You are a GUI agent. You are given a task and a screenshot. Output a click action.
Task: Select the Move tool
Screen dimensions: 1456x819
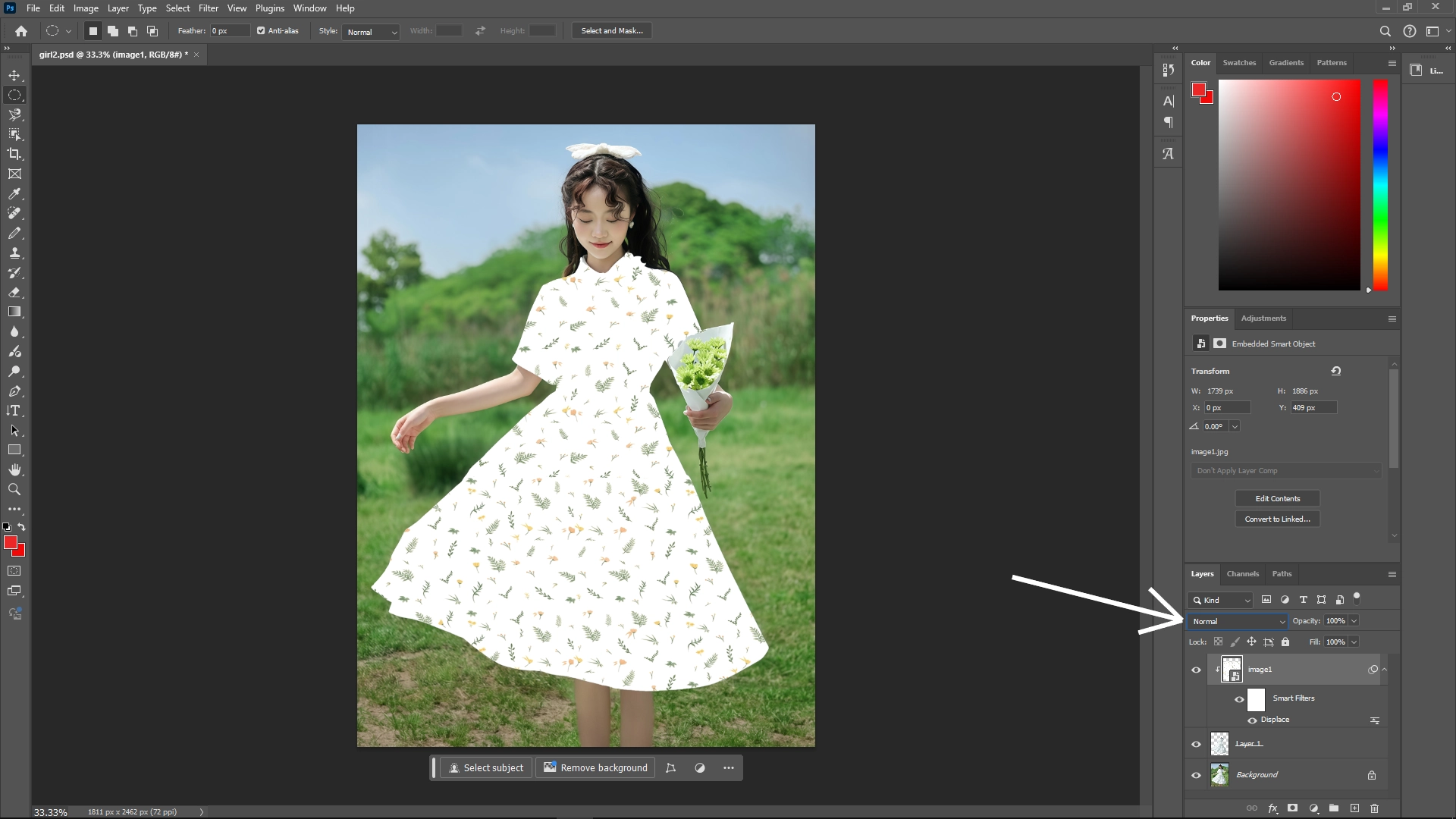pos(14,75)
